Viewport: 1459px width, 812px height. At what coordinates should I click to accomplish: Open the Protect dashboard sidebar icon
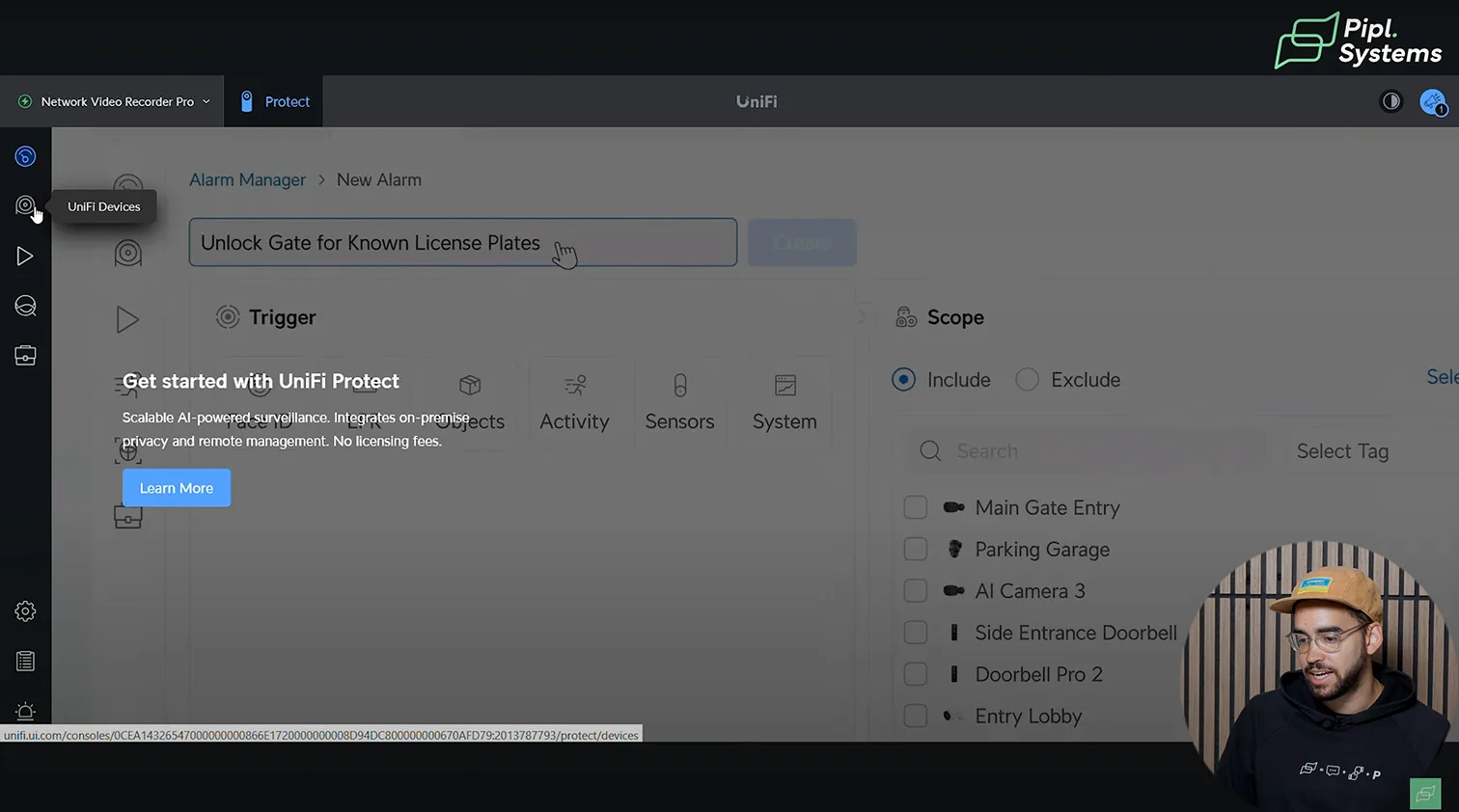click(x=25, y=156)
